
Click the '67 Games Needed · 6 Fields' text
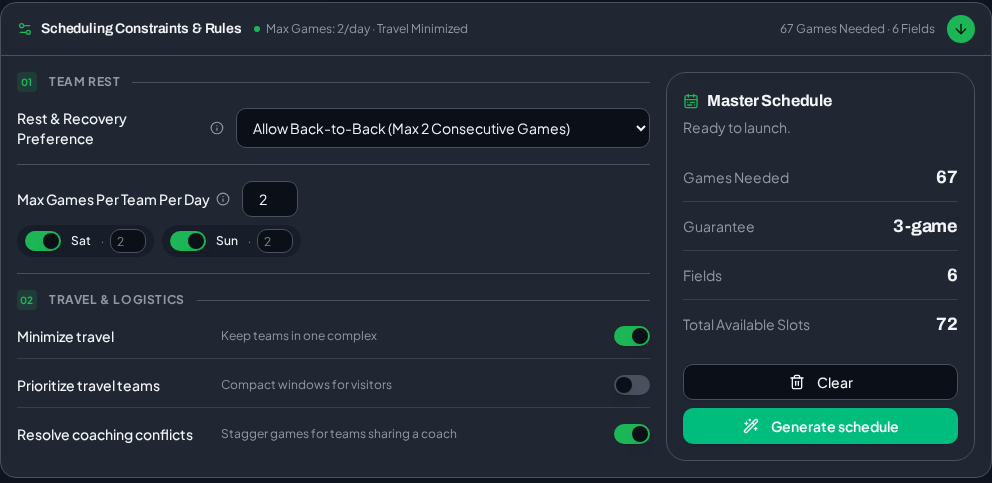click(x=857, y=29)
